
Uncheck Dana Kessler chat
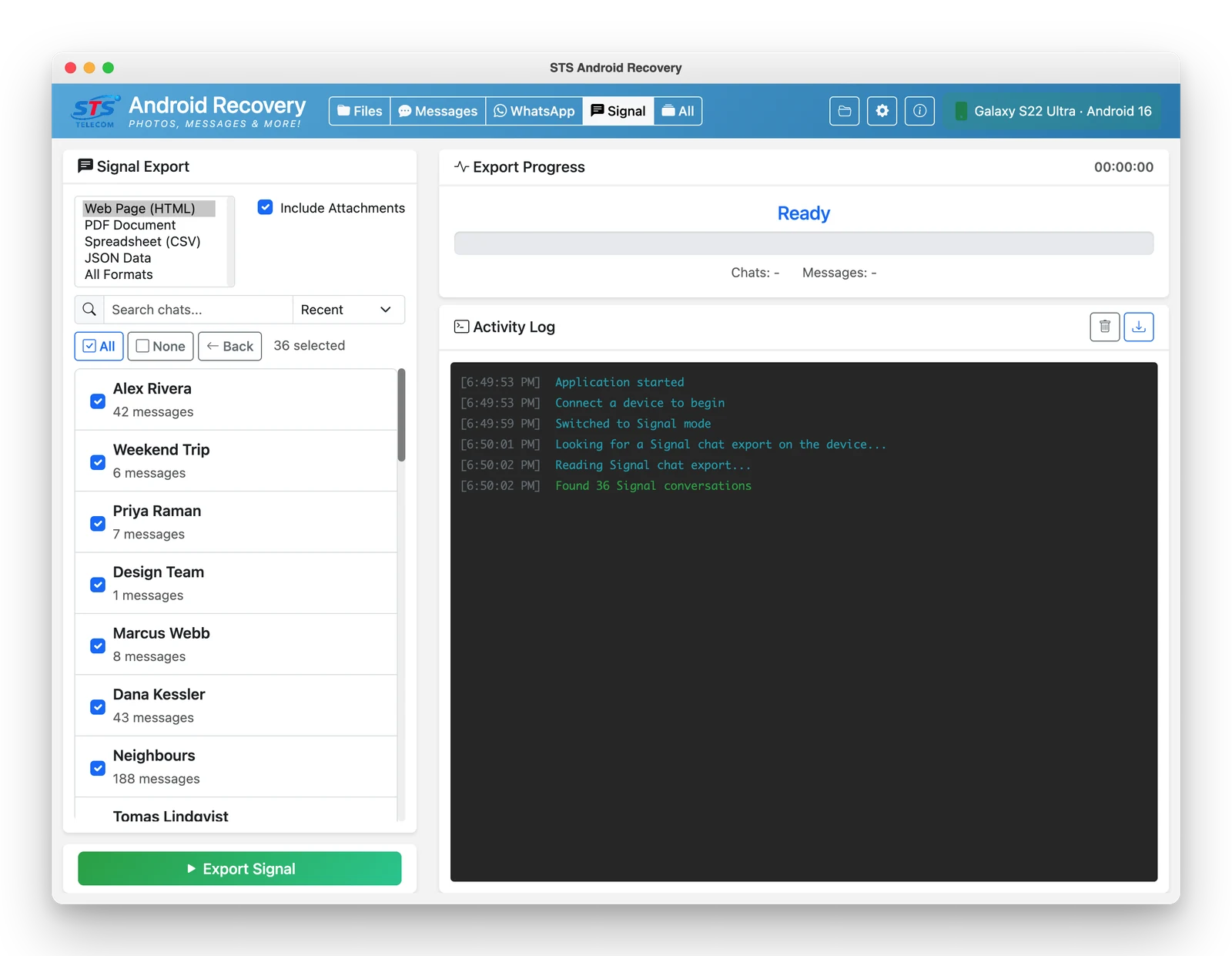pyautogui.click(x=98, y=706)
